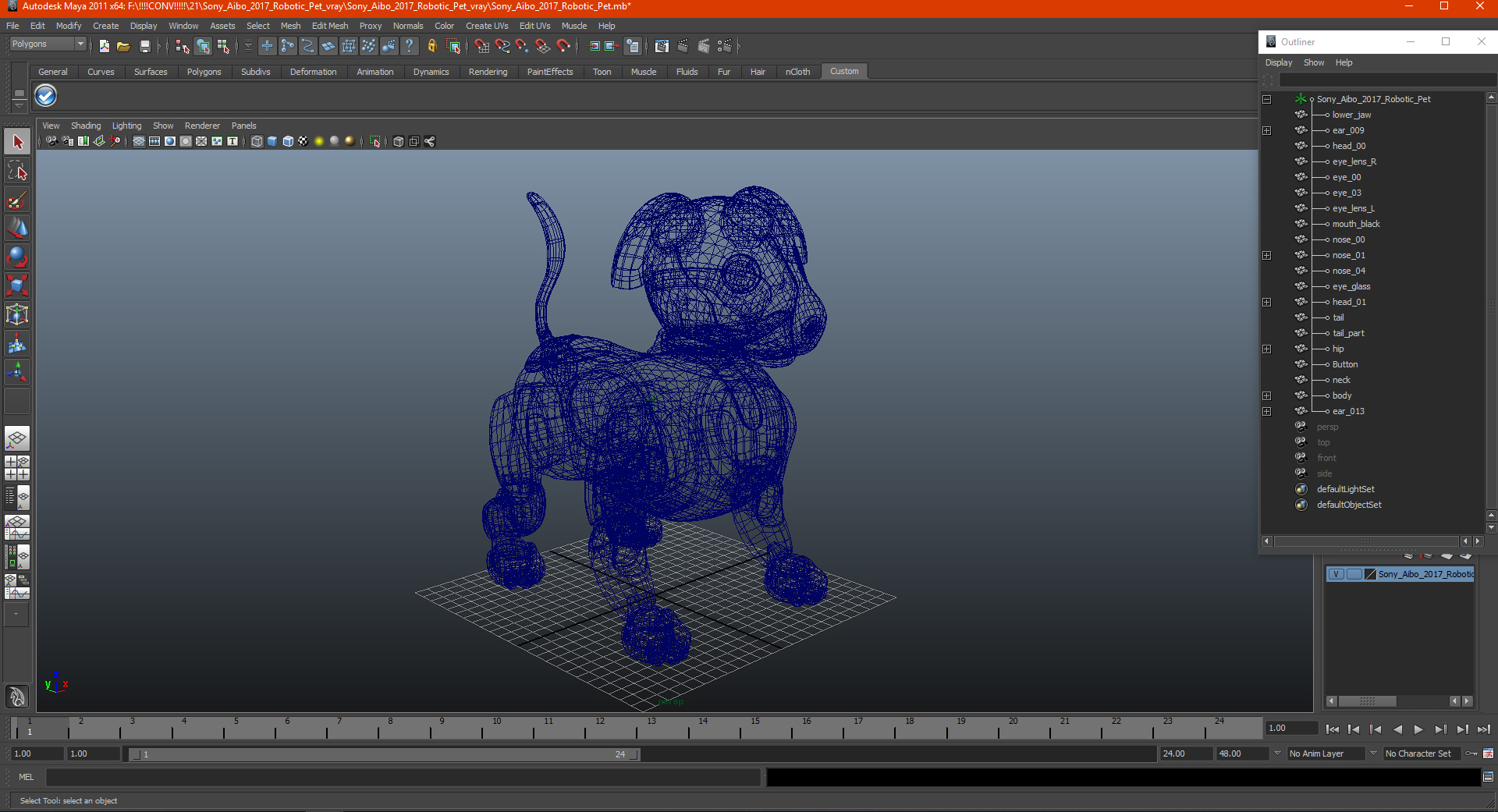Click the checkmark shelf button in Custom shelf

(x=46, y=96)
